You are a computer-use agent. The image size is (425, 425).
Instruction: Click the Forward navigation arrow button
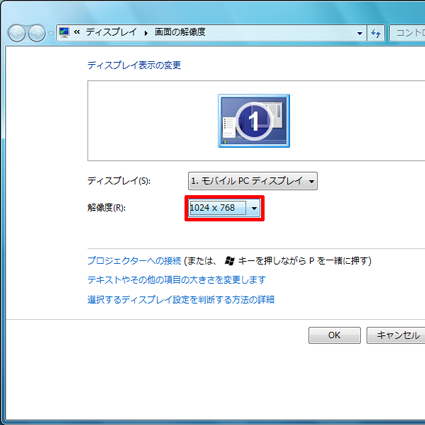(x=37, y=33)
